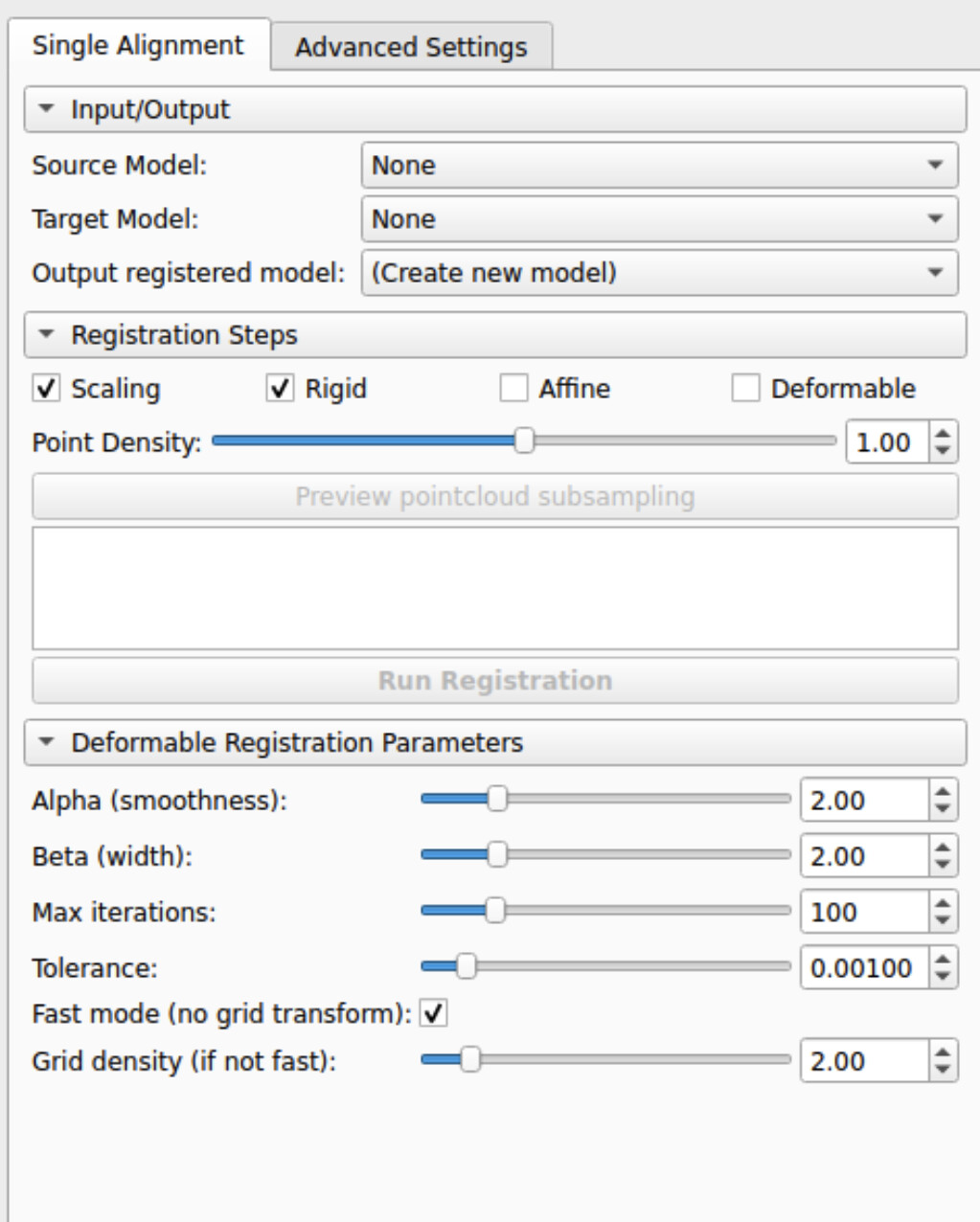The width and height of the screenshot is (980, 1222).
Task: Increase Point Density with up arrow
Action: 944,434
